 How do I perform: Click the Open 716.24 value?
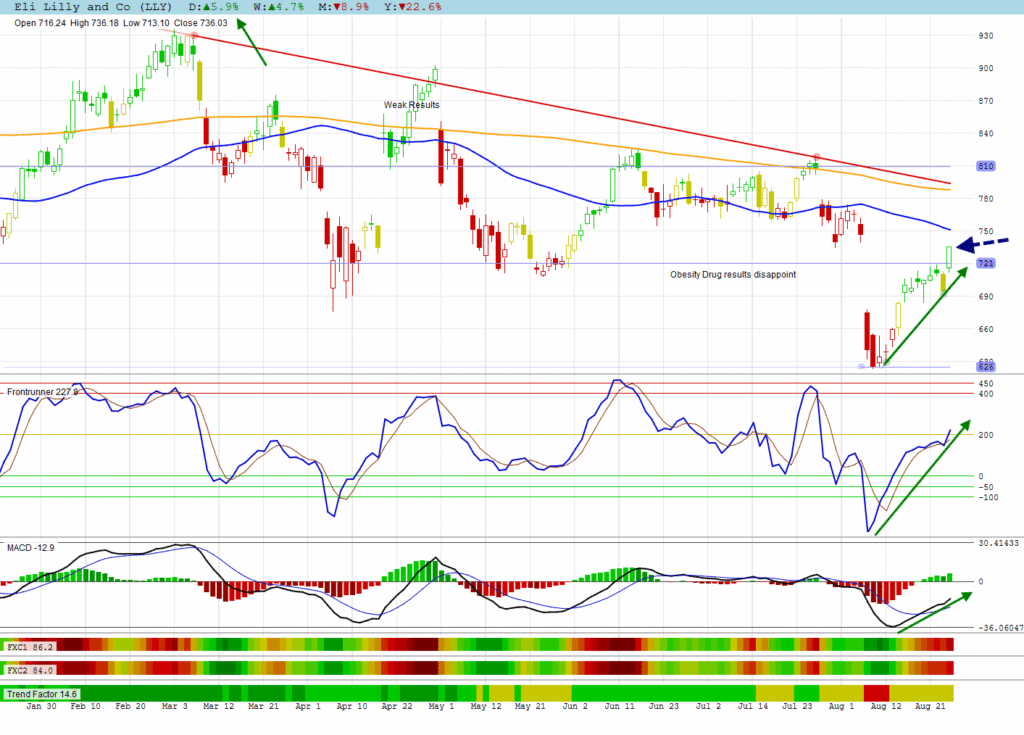(x=40, y=23)
